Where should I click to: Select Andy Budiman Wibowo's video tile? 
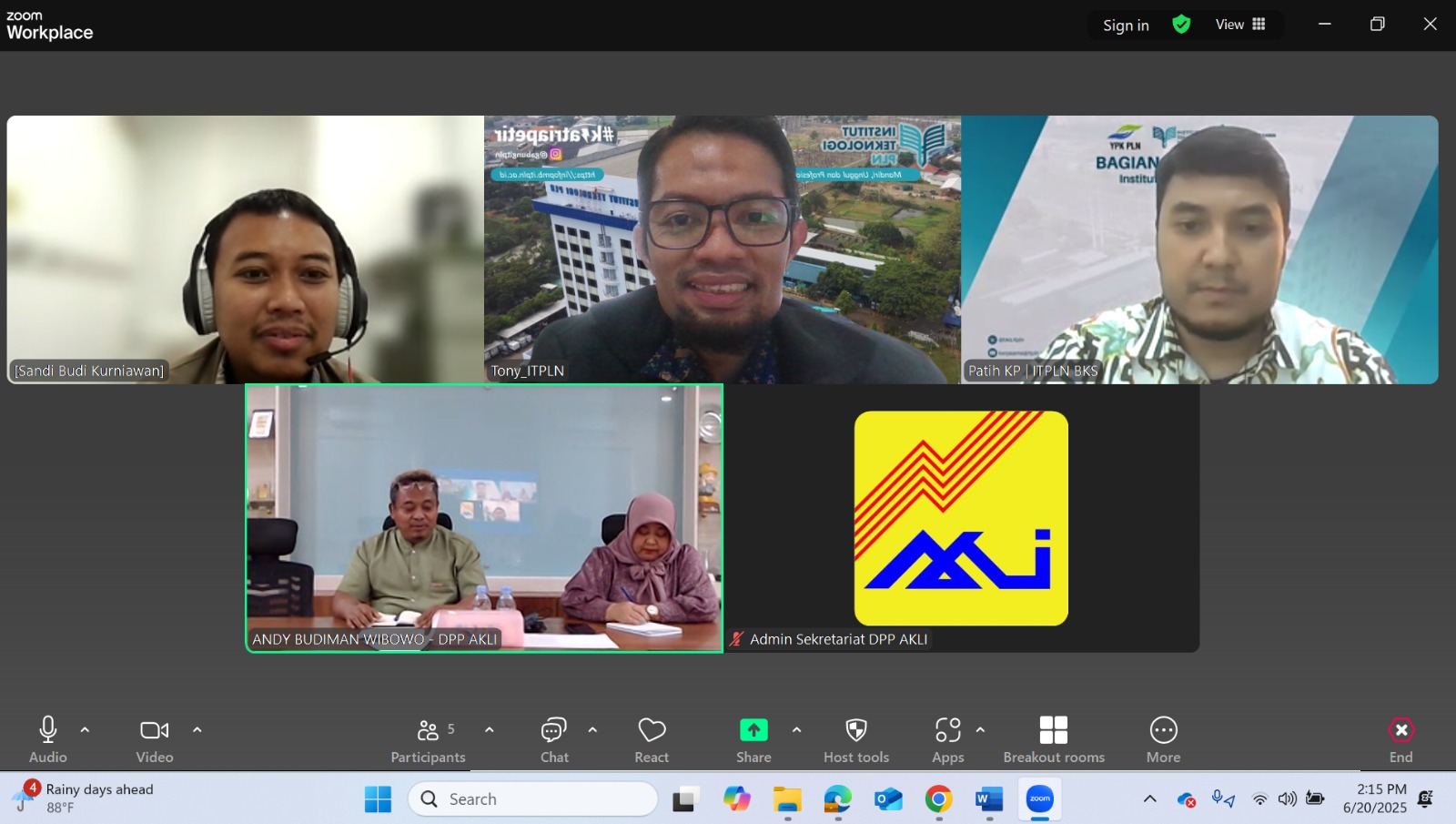[484, 518]
